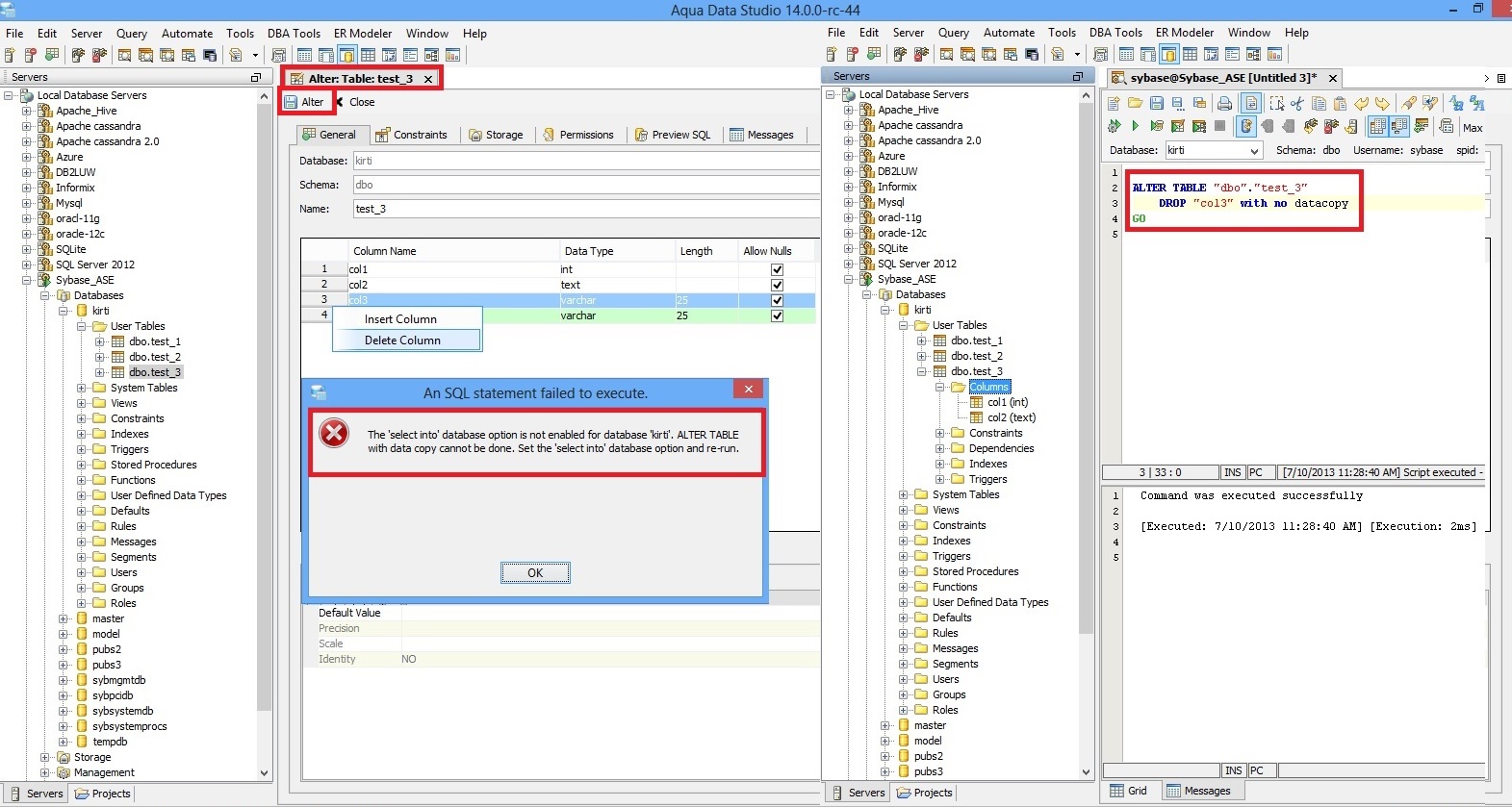
Task: Click the dbo.test_3 table icon in right tree
Action: coord(939,371)
